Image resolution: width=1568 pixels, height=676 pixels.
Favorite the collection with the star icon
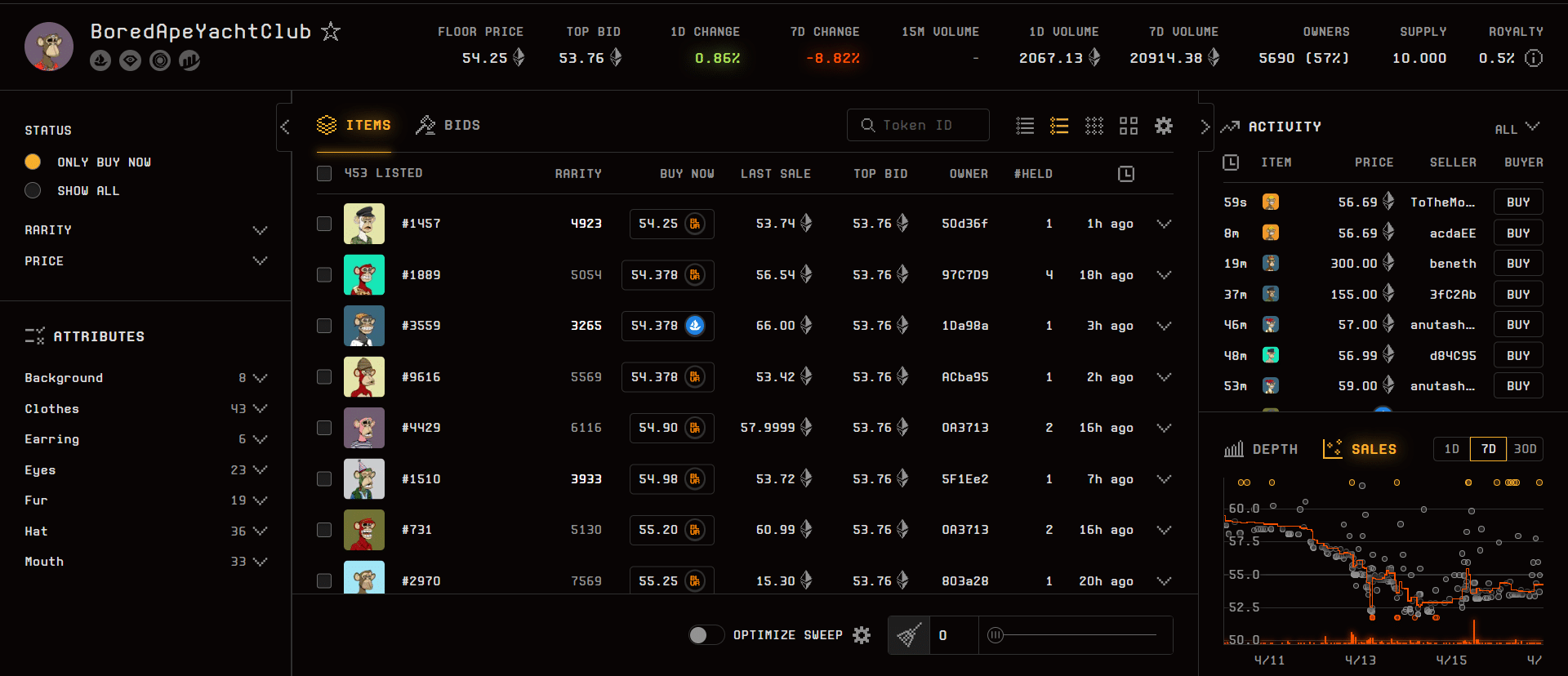[x=331, y=32]
